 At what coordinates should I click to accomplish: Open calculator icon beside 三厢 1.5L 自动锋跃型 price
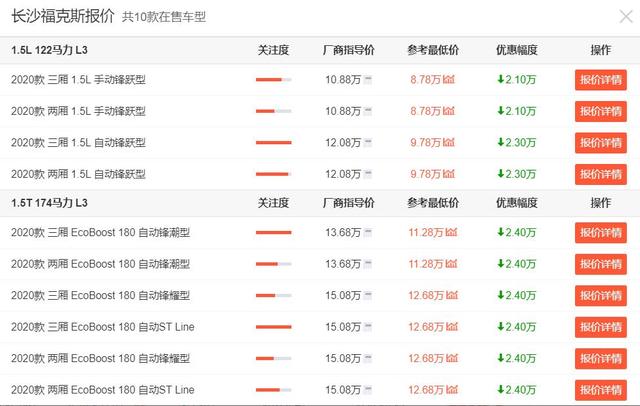368,142
